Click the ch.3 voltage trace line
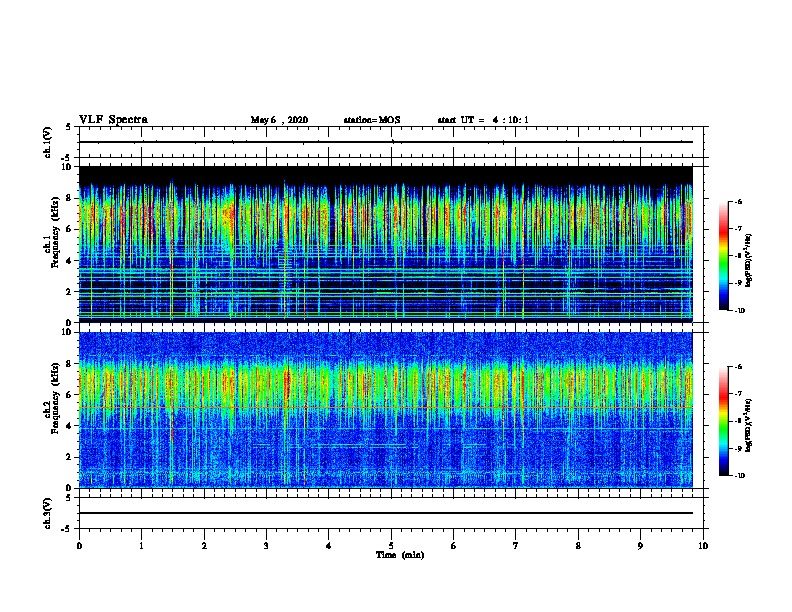This screenshot has width=792, height=612. pos(386,513)
